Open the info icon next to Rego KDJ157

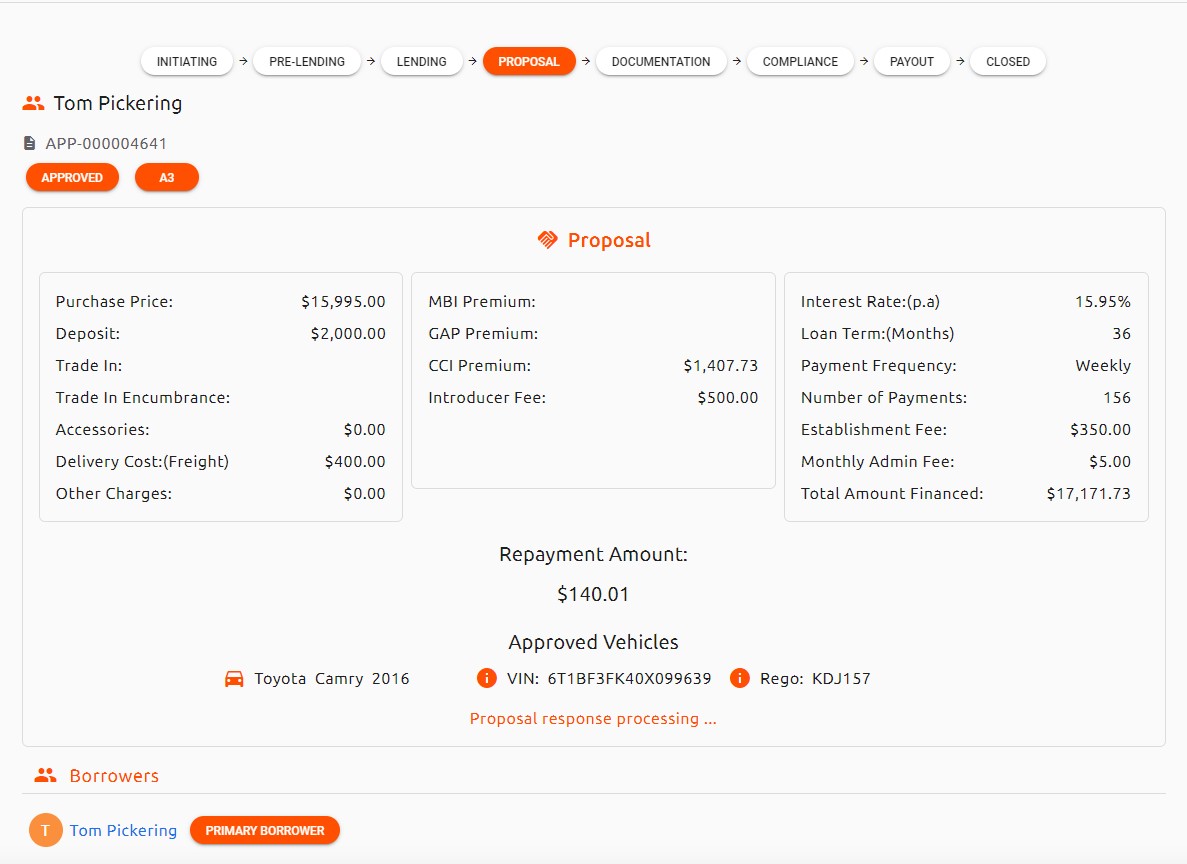739,678
